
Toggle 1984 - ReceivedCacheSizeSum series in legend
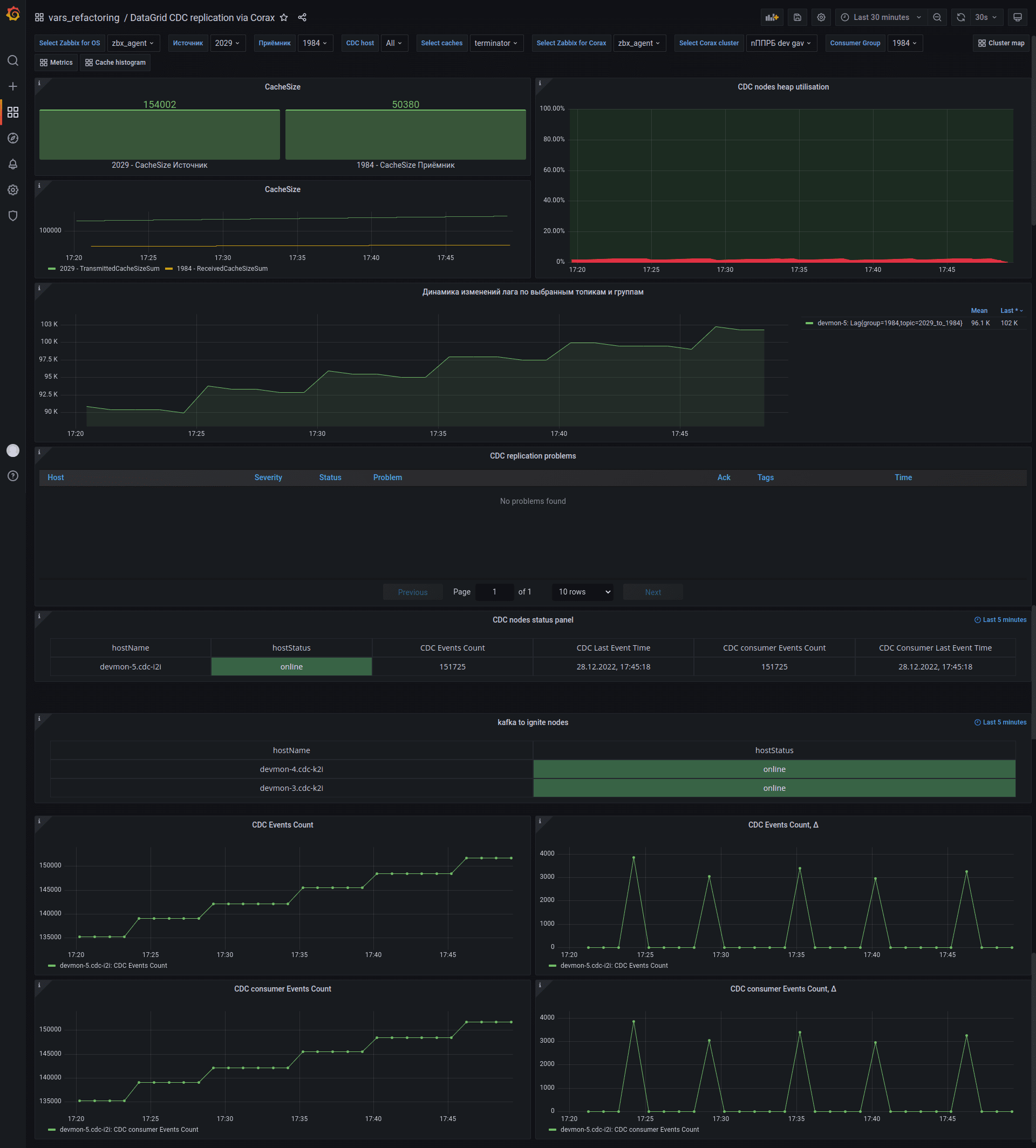pos(222,269)
